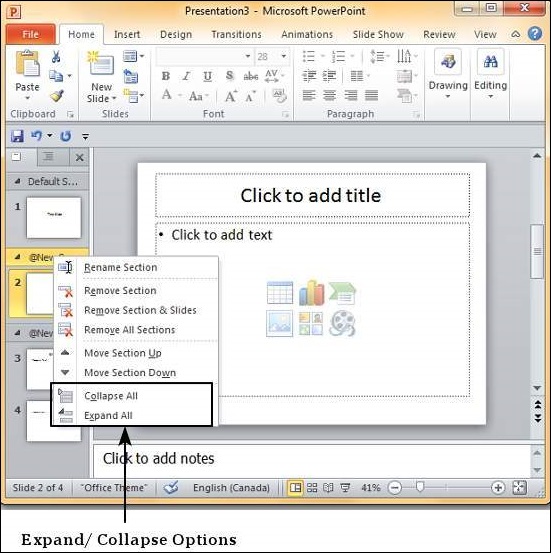
Task: Click the Zoom In plus button
Action: tap(498, 488)
